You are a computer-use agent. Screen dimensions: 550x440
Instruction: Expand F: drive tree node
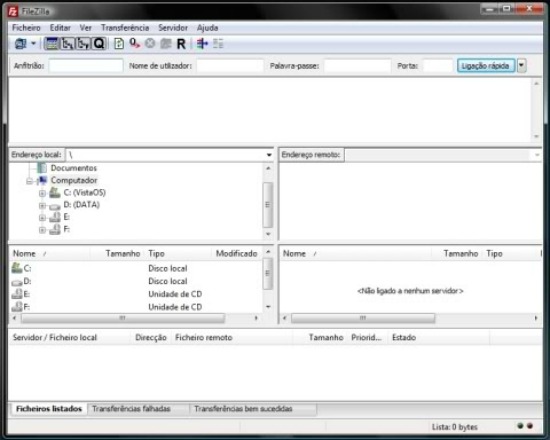pyautogui.click(x=42, y=230)
